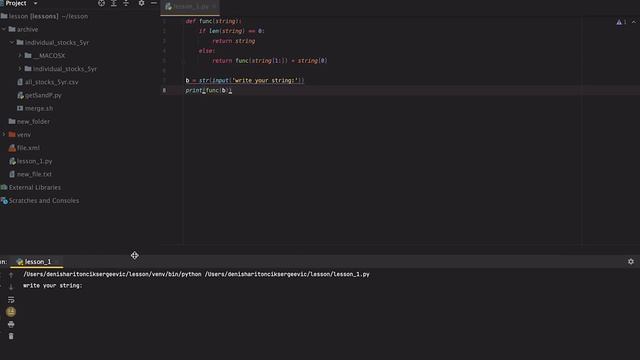Expand the venv folder
The height and width of the screenshot is (360, 640).
(4, 134)
